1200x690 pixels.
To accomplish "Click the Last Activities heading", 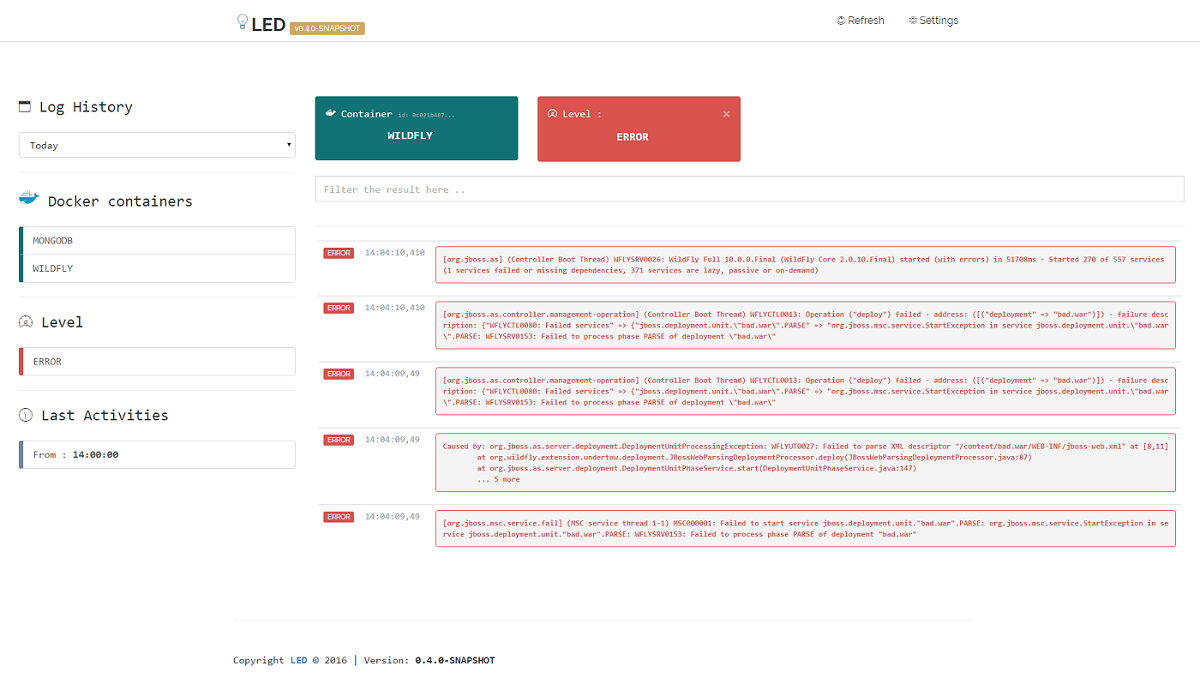I will pos(105,415).
